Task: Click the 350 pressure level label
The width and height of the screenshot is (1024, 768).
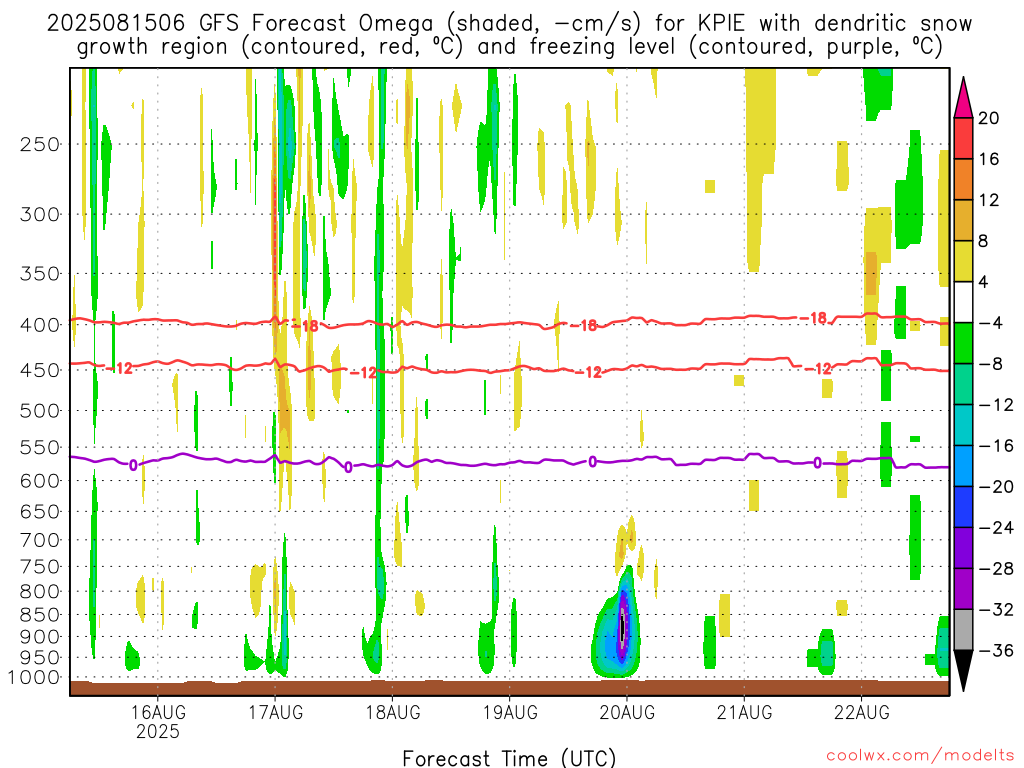Action: click(40, 274)
